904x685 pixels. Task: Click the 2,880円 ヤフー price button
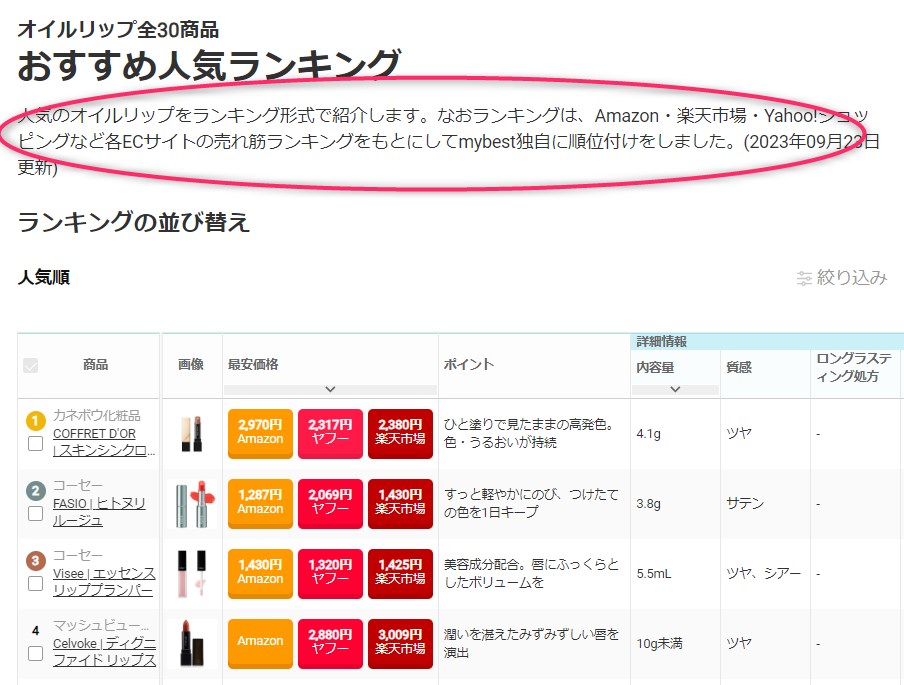click(x=330, y=643)
